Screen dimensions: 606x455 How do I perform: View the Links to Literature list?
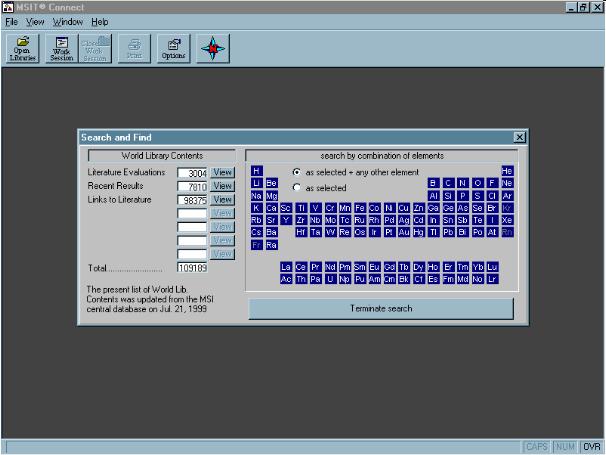223,199
